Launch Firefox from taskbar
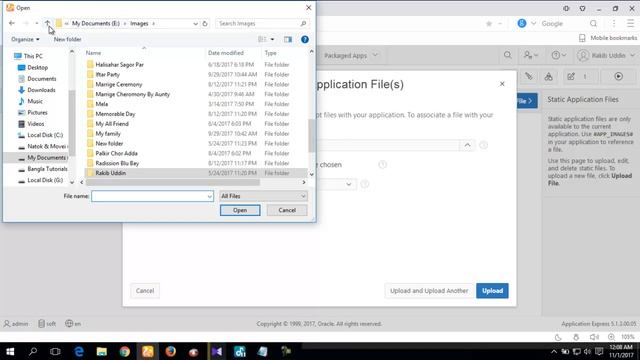The image size is (640, 360). coord(171,351)
